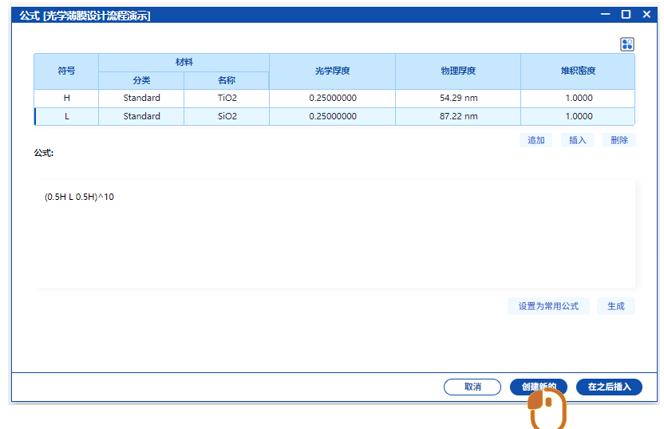The image size is (664, 429).
Task: Click the 在之后插入 button
Action: [x=609, y=386]
